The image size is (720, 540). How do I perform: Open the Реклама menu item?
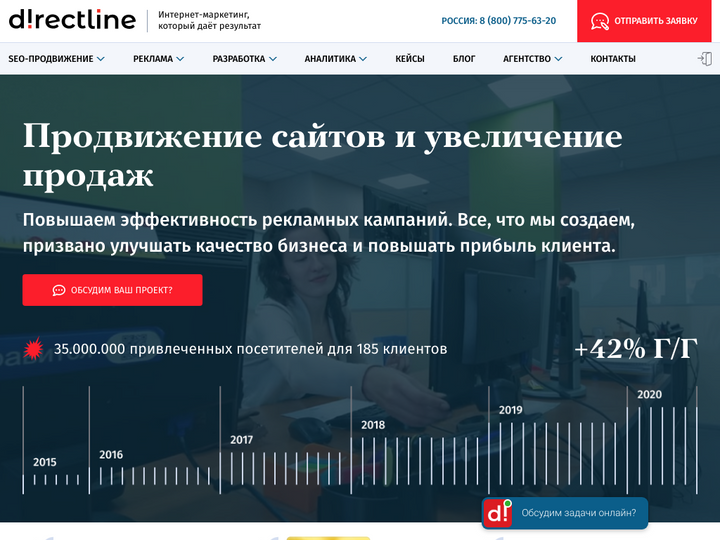click(153, 59)
